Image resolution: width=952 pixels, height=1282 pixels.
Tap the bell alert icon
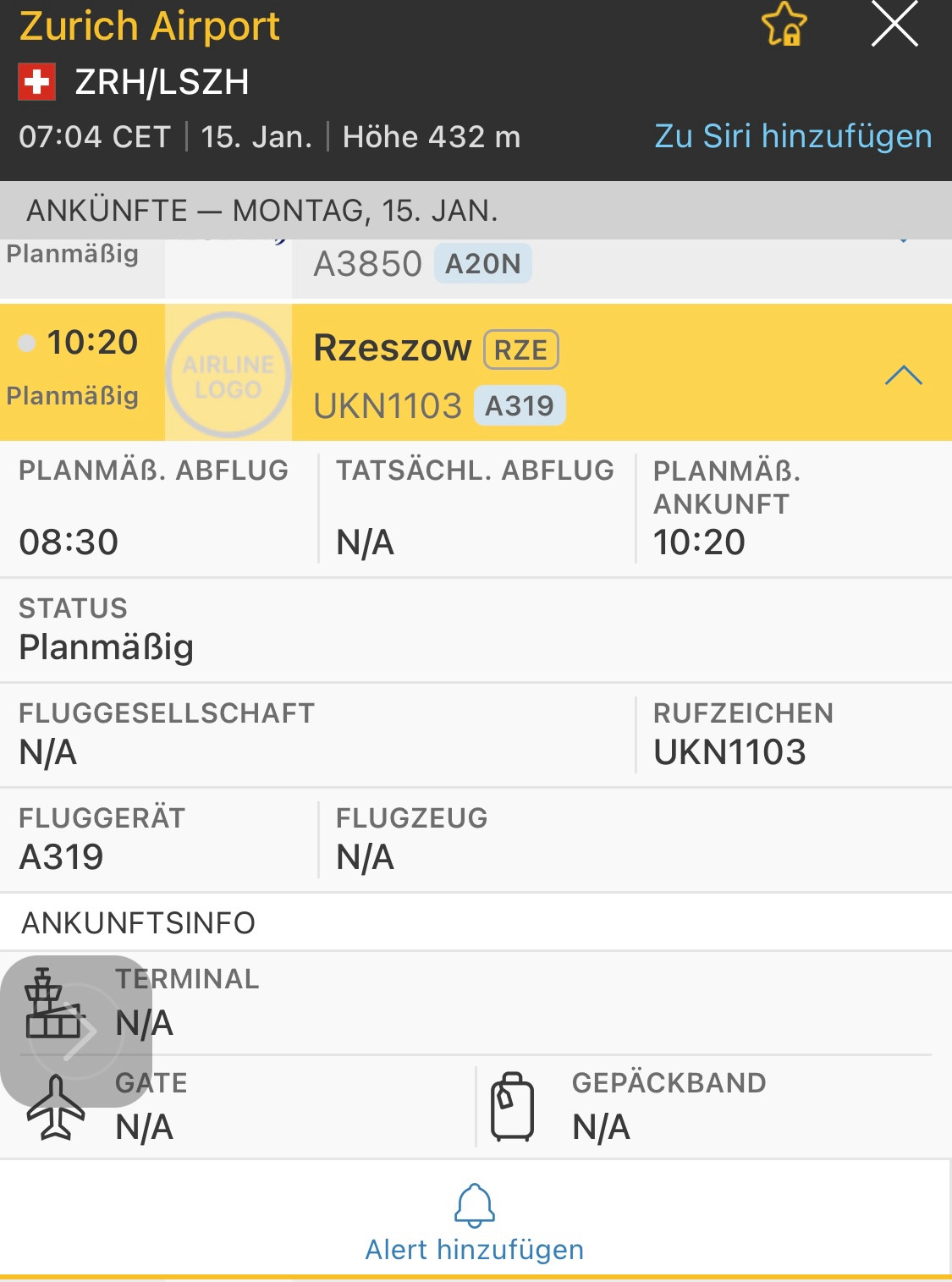[475, 1205]
